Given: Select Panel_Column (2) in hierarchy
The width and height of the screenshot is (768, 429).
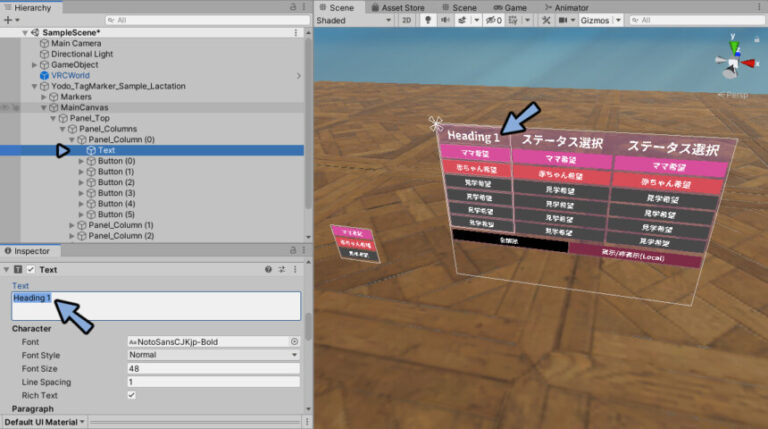Looking at the screenshot, I should tap(120, 236).
